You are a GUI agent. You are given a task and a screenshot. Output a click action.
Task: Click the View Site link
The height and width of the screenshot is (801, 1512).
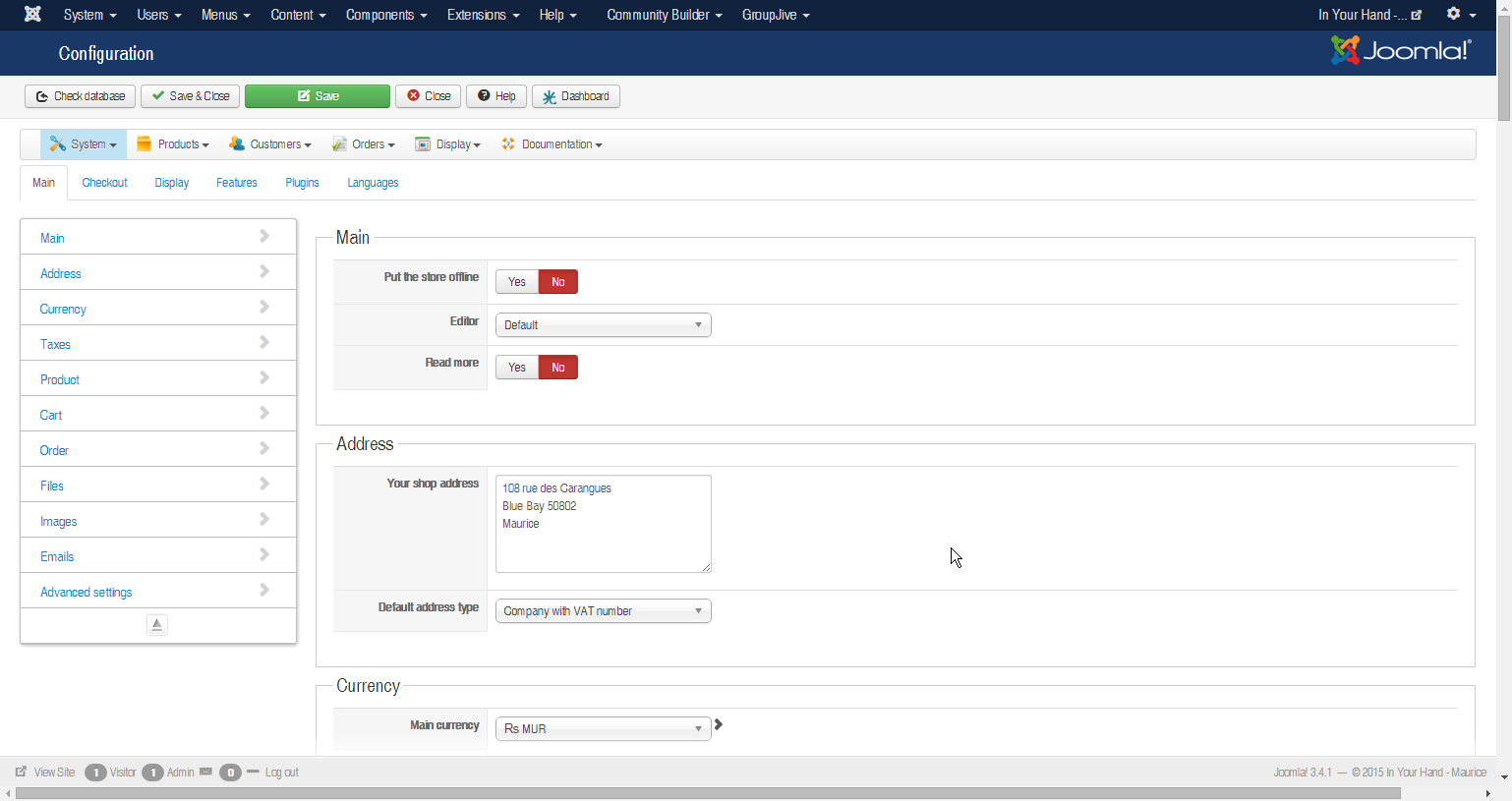[45, 772]
